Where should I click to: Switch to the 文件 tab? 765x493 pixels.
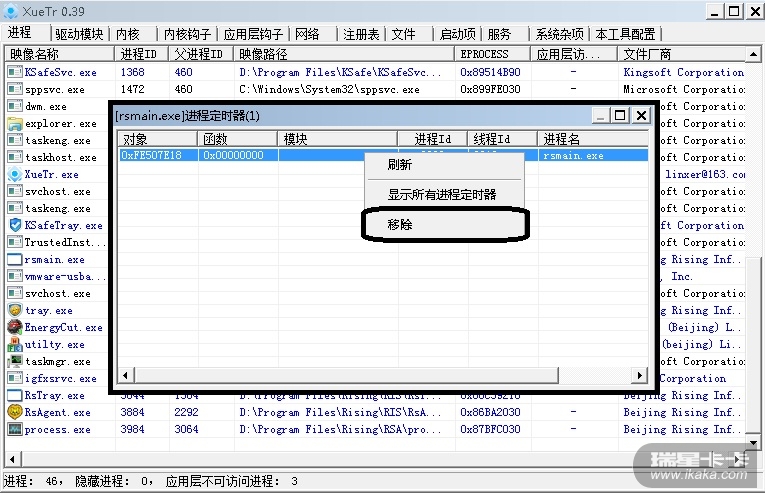[403, 34]
